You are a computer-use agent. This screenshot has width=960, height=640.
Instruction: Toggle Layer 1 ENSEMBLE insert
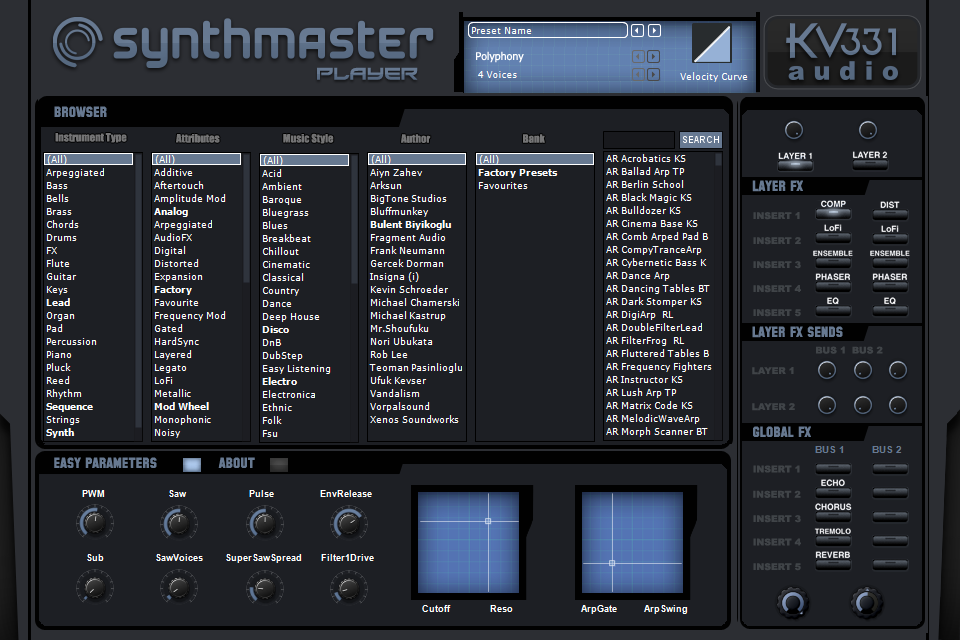833,262
